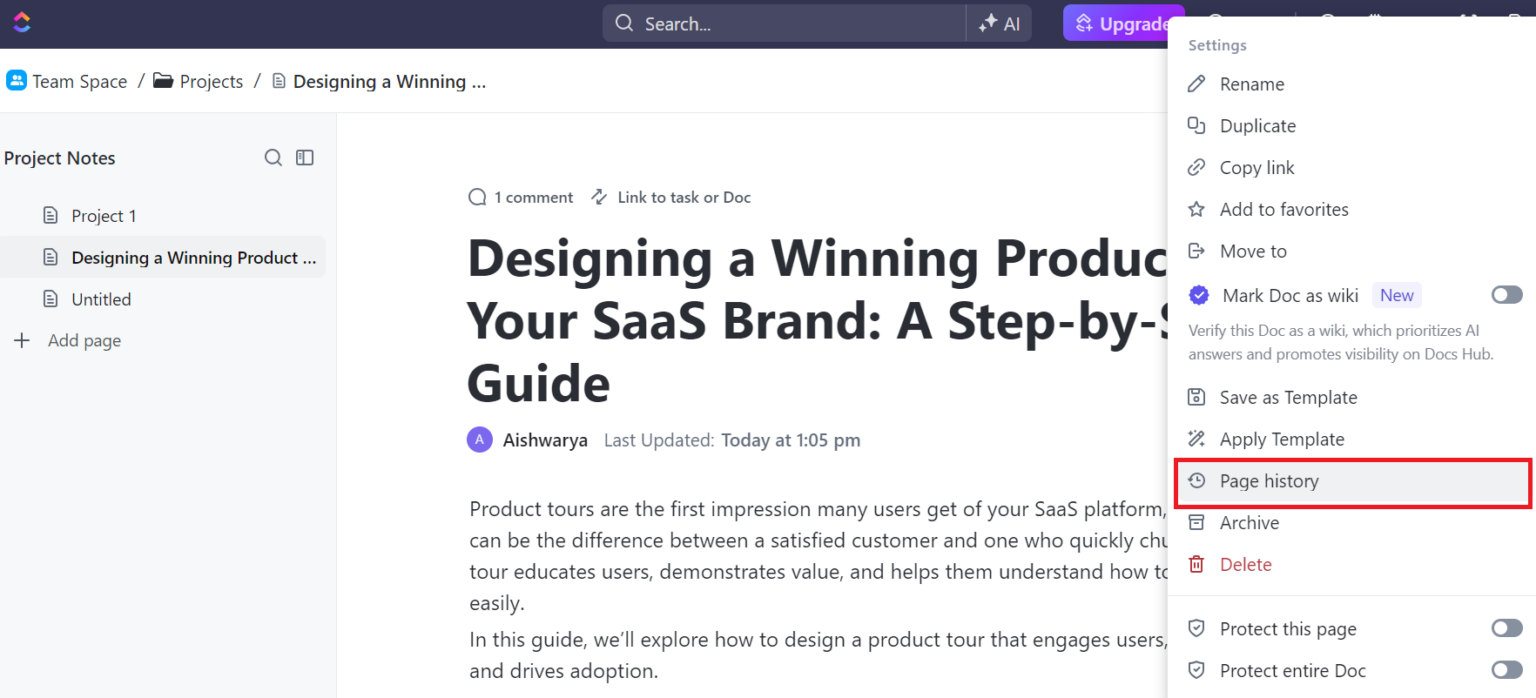Click Move to in the settings menu
The height and width of the screenshot is (698, 1536).
(1252, 251)
